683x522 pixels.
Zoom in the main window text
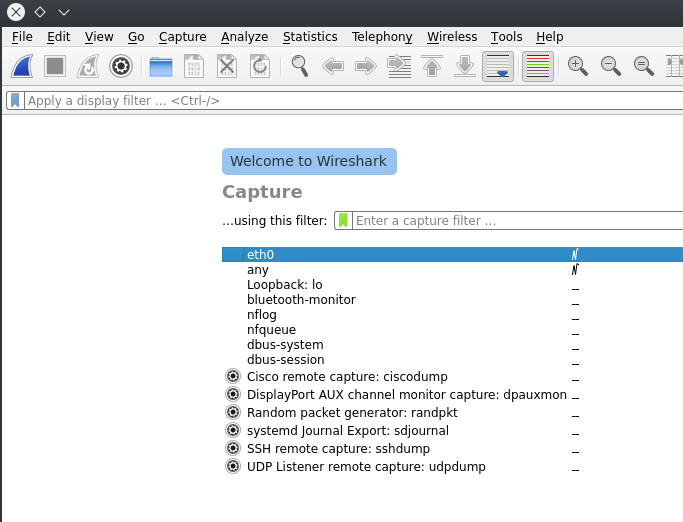coord(578,66)
